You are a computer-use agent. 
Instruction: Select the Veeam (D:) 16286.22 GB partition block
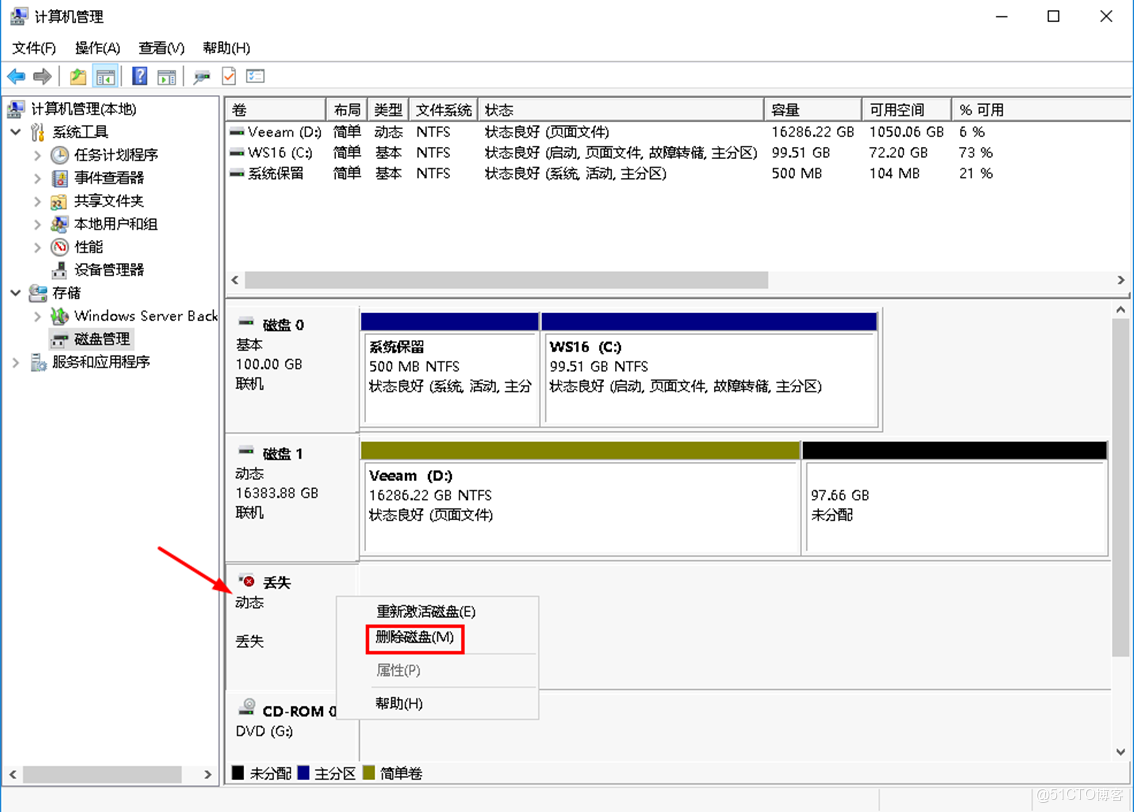tap(580, 499)
